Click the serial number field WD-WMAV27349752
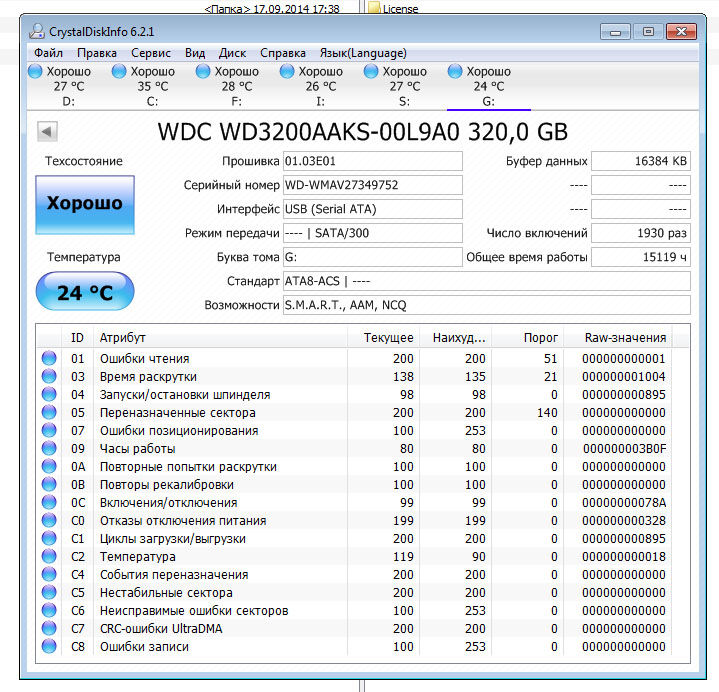This screenshot has width=719, height=692. [372, 185]
